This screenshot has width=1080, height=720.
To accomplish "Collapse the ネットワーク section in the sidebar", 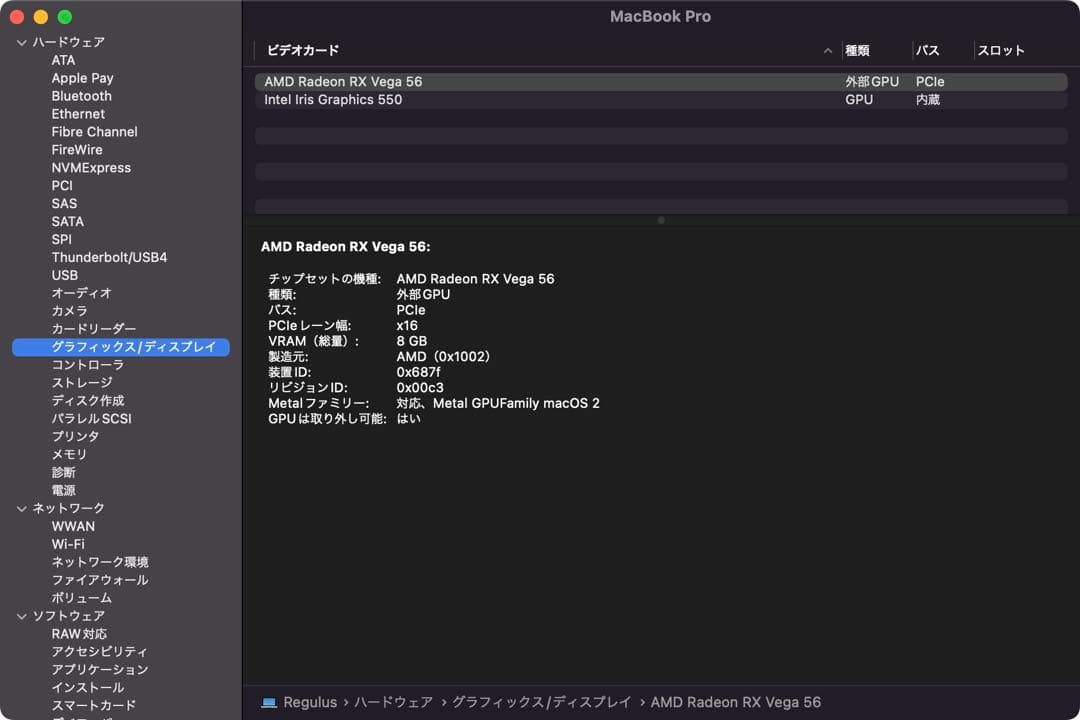I will (21, 508).
